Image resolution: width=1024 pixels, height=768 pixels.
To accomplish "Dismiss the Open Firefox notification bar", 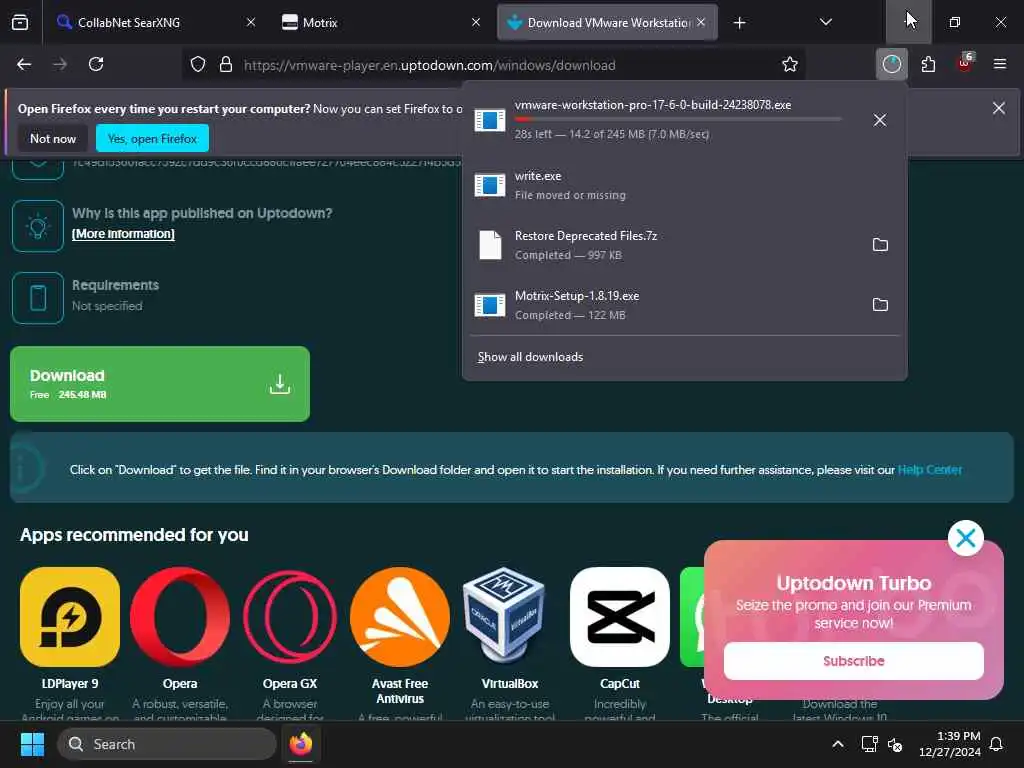I will 999,108.
